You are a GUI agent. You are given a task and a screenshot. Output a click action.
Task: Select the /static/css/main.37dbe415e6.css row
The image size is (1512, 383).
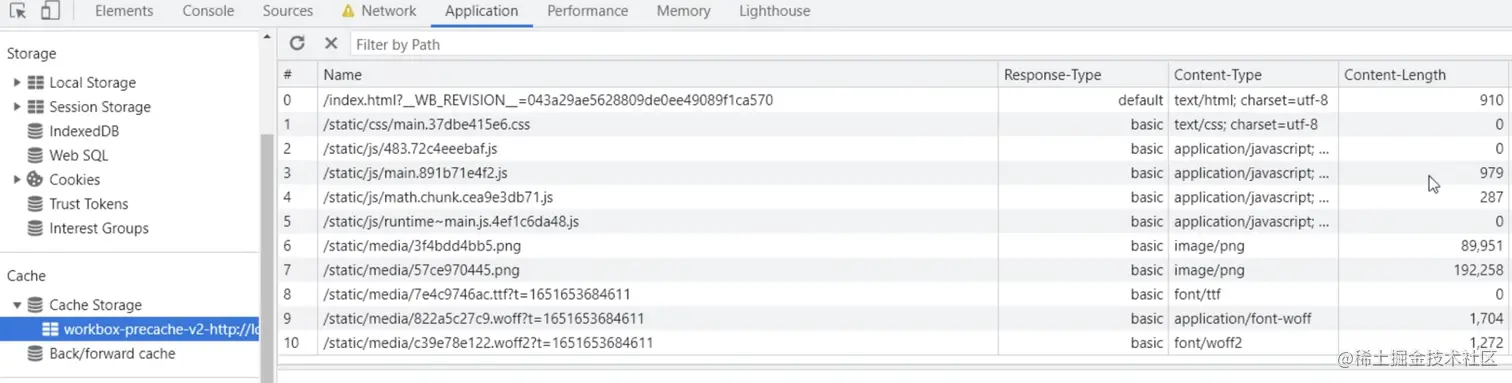(x=893, y=125)
